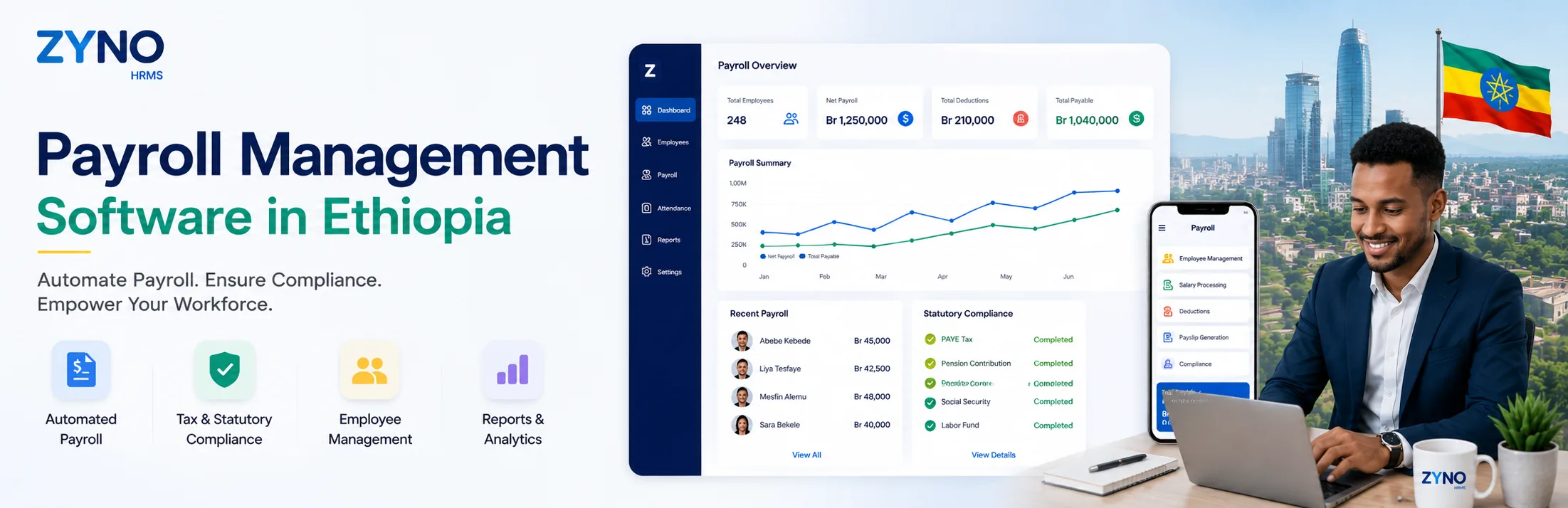Click the Payroll Overview heading

(757, 65)
